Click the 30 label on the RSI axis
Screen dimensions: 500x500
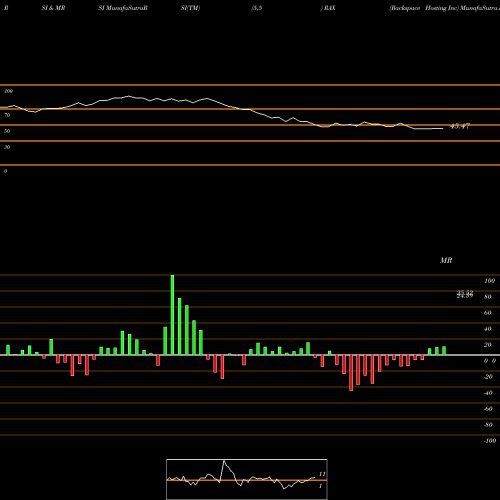pyautogui.click(x=7, y=147)
